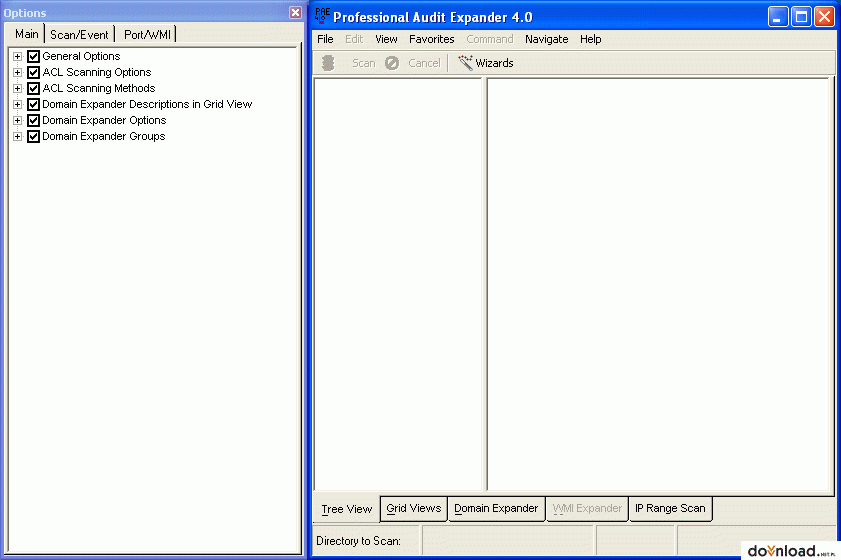Uncheck ACL Scanning Options checkbox
Viewport: 841px width, 560px height.
point(33,72)
